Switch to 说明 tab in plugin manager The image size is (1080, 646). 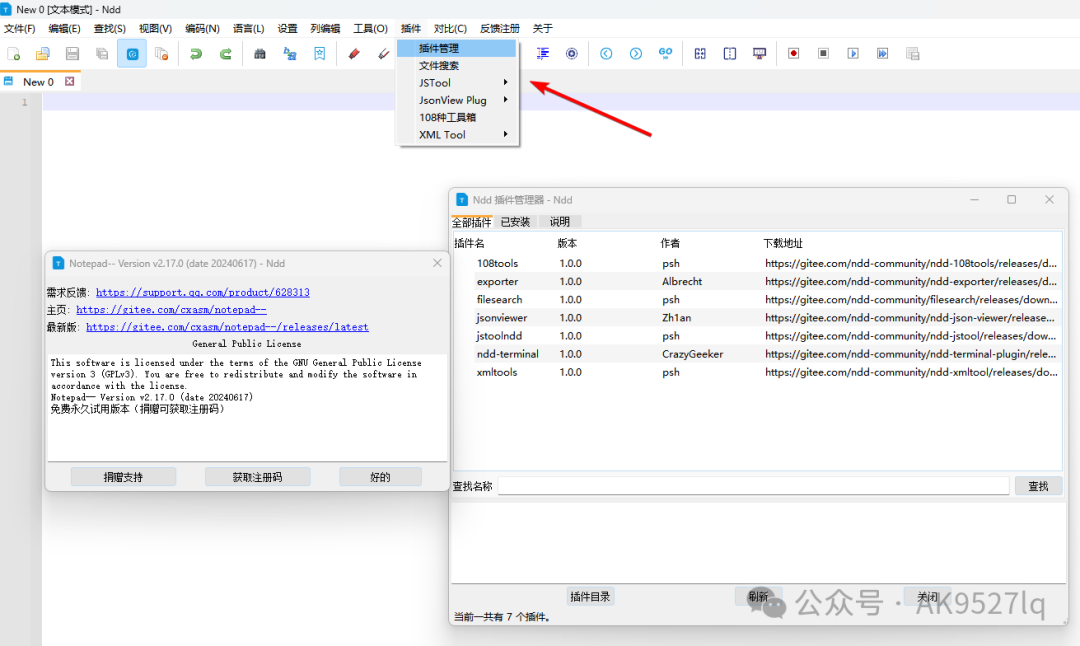[559, 222]
